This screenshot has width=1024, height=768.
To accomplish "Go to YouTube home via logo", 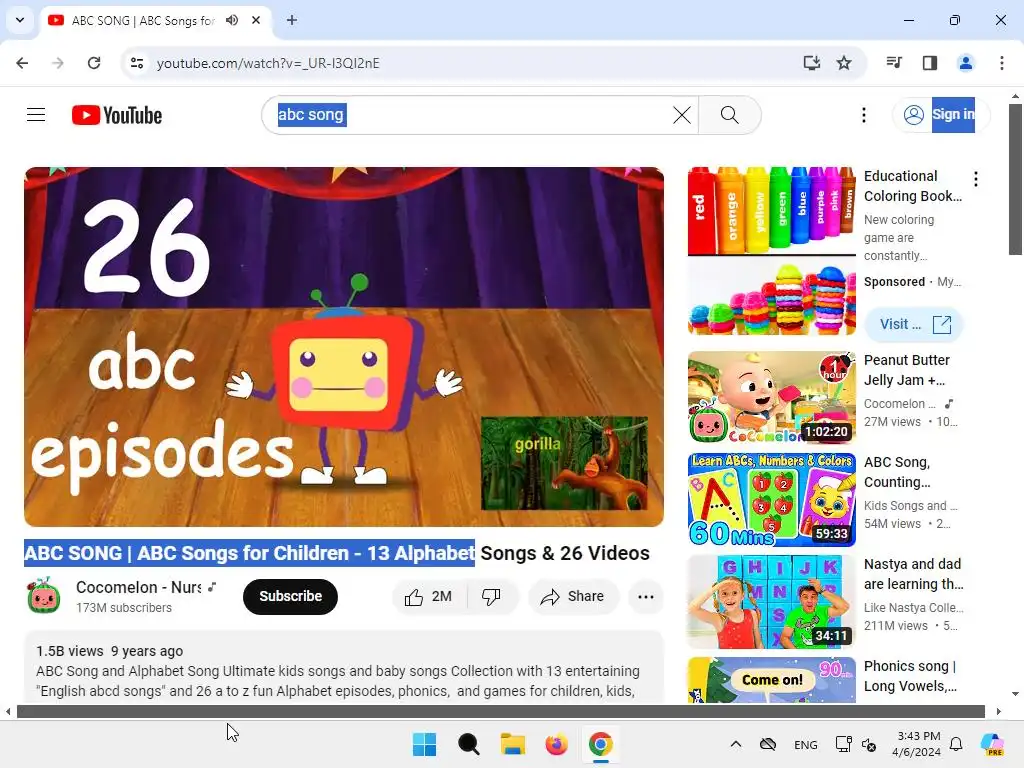I will 117,115.
